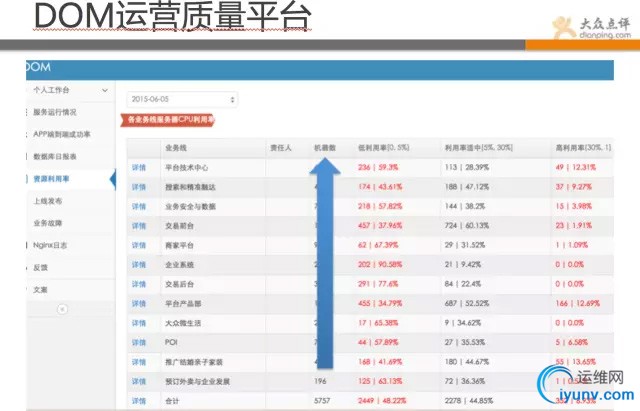This screenshot has height=411, width=640.
Task: Open 详情 for 交易后台
Action: (x=139, y=284)
